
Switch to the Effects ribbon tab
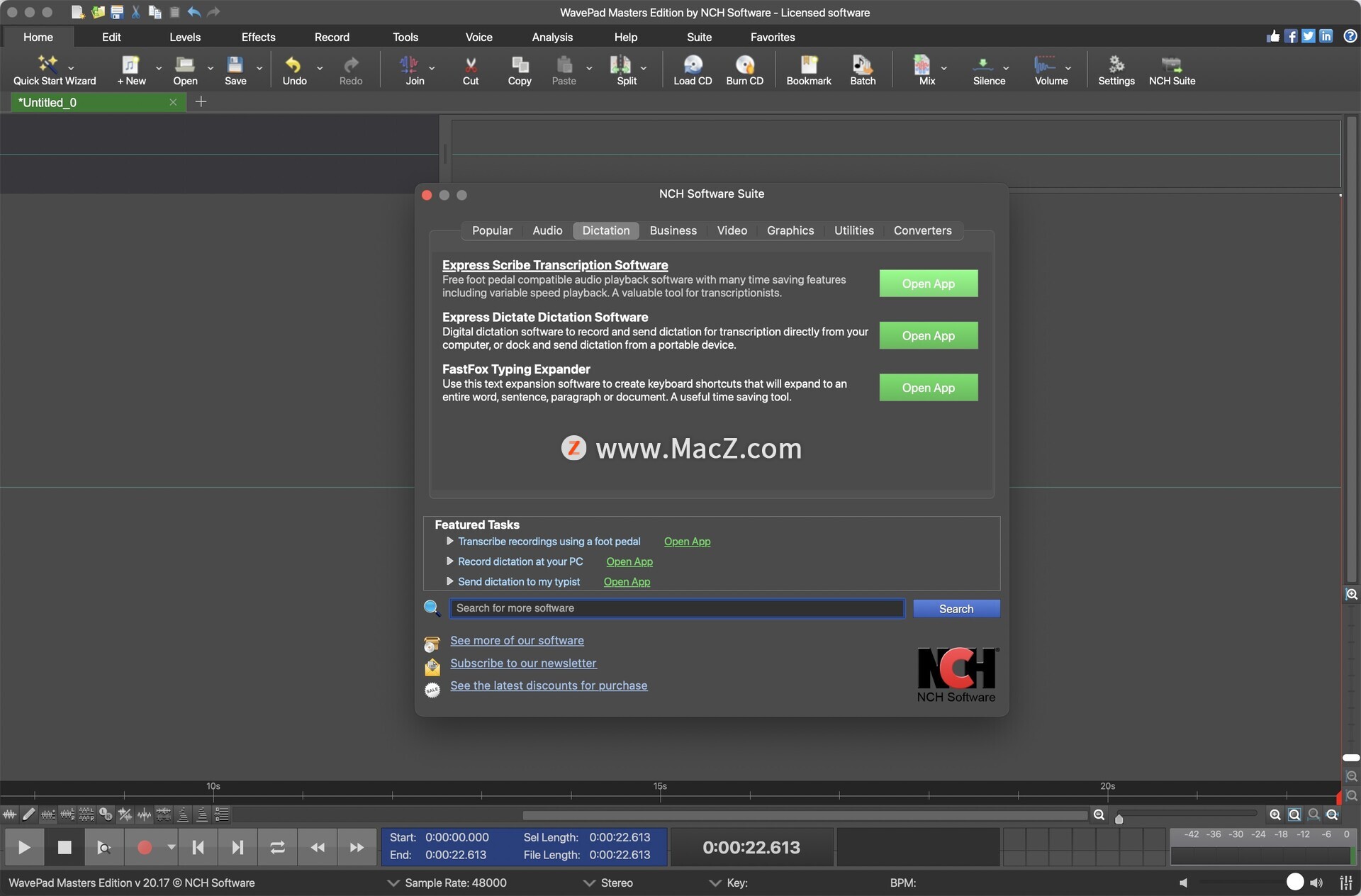[x=258, y=37]
